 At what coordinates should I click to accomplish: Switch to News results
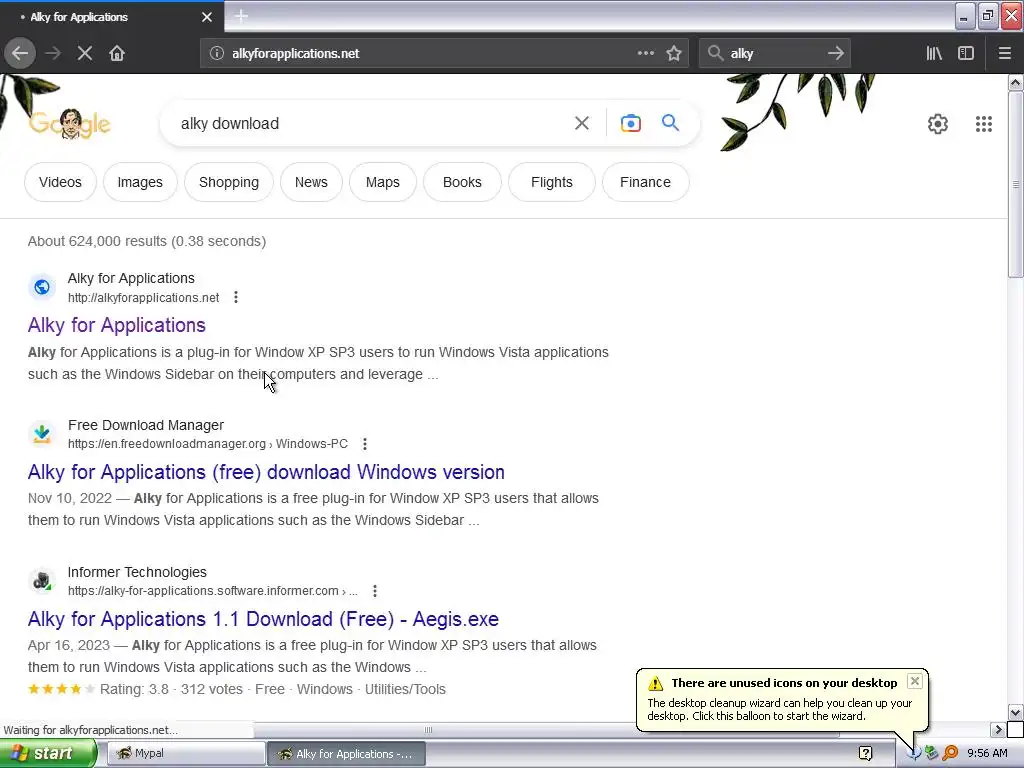click(x=311, y=182)
